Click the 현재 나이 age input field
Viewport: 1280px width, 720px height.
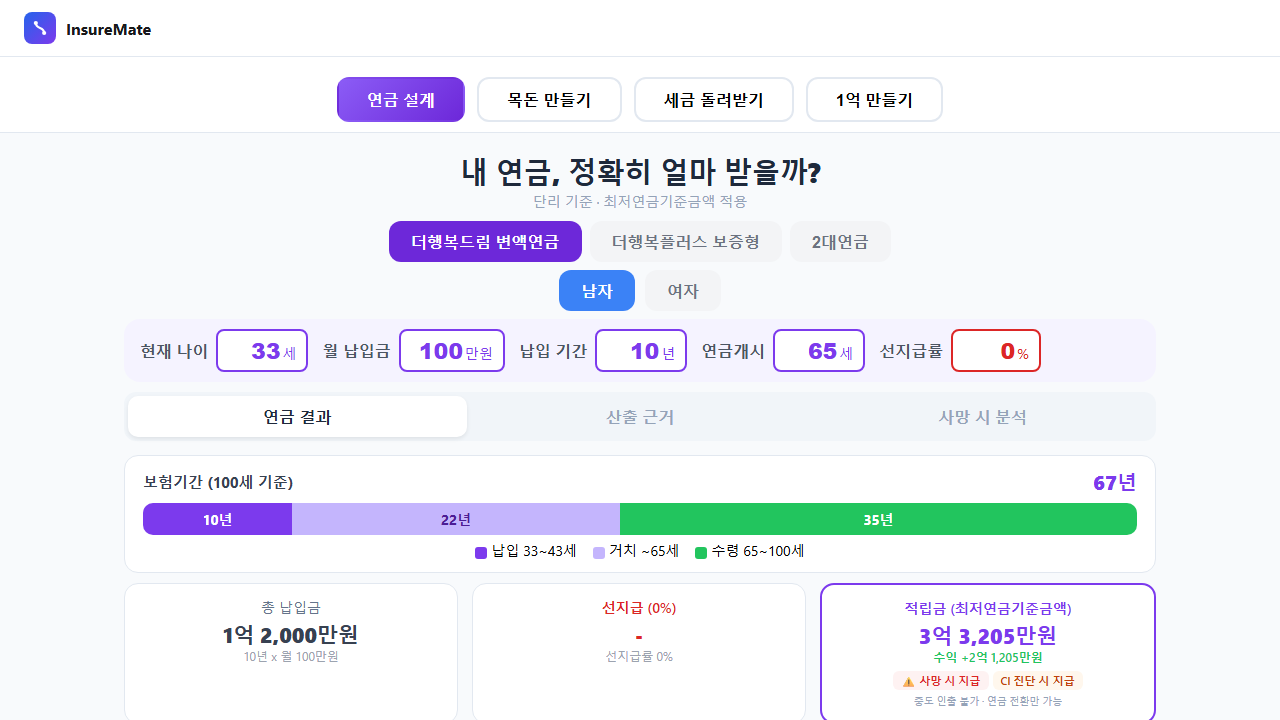pyautogui.click(x=262, y=350)
